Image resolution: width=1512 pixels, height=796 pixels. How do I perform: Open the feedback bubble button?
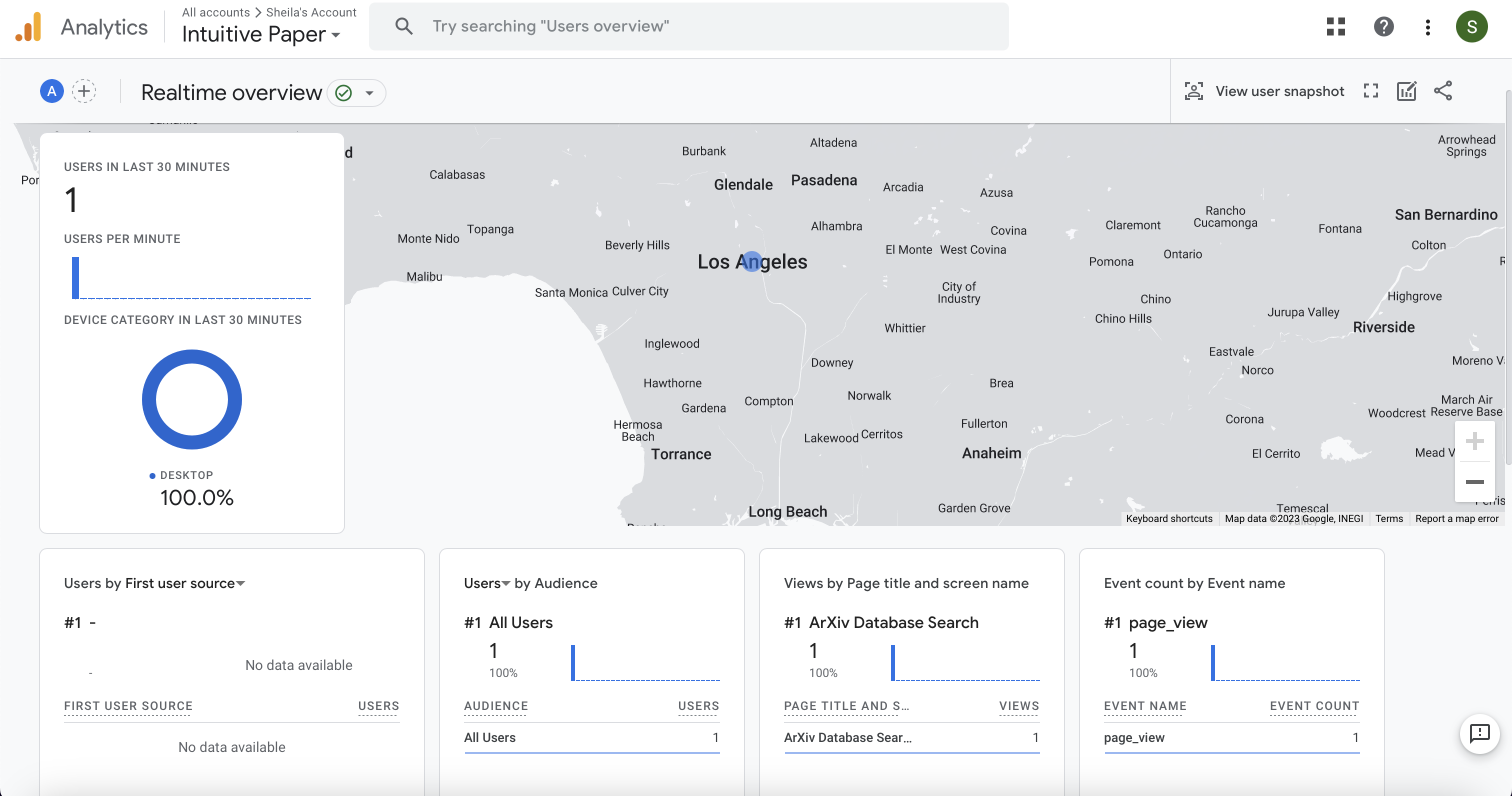point(1479,733)
